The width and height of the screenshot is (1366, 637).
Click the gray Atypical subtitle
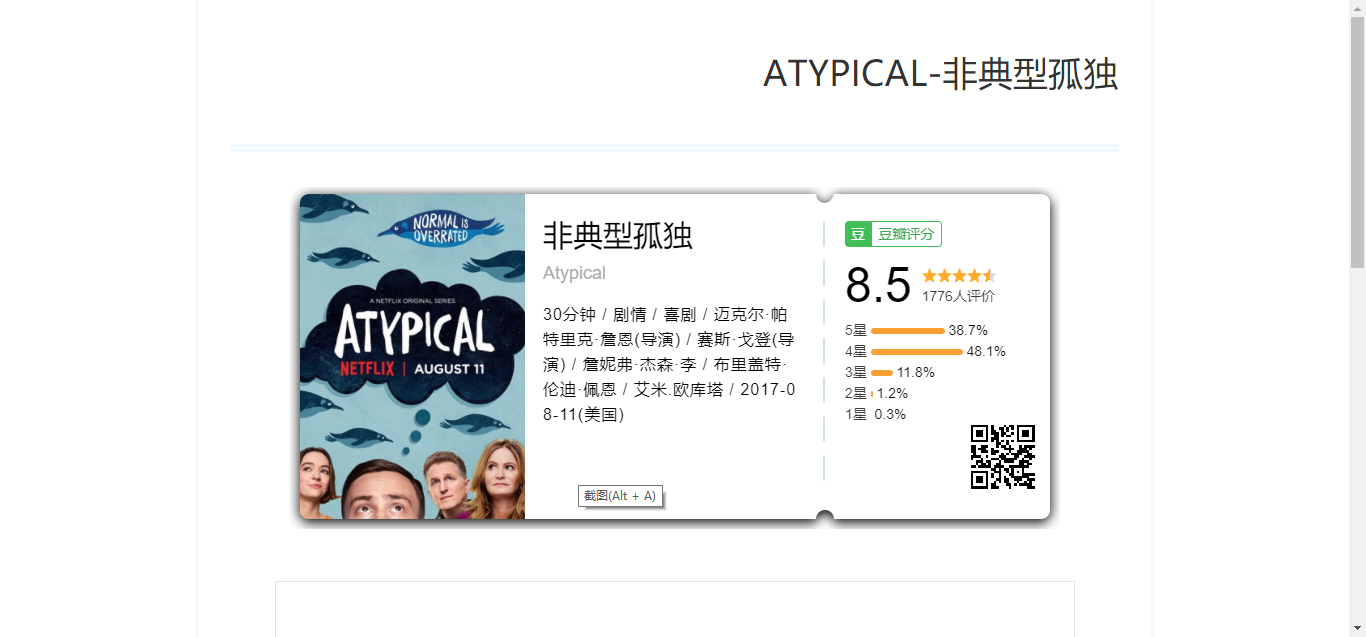pyautogui.click(x=574, y=273)
